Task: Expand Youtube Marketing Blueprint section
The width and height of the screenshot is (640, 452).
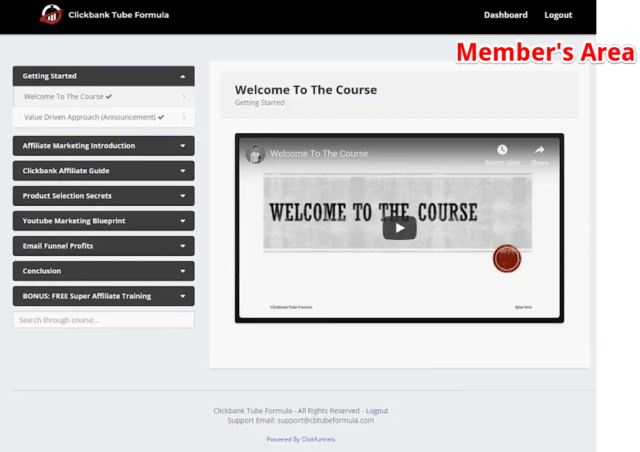Action: click(x=104, y=221)
